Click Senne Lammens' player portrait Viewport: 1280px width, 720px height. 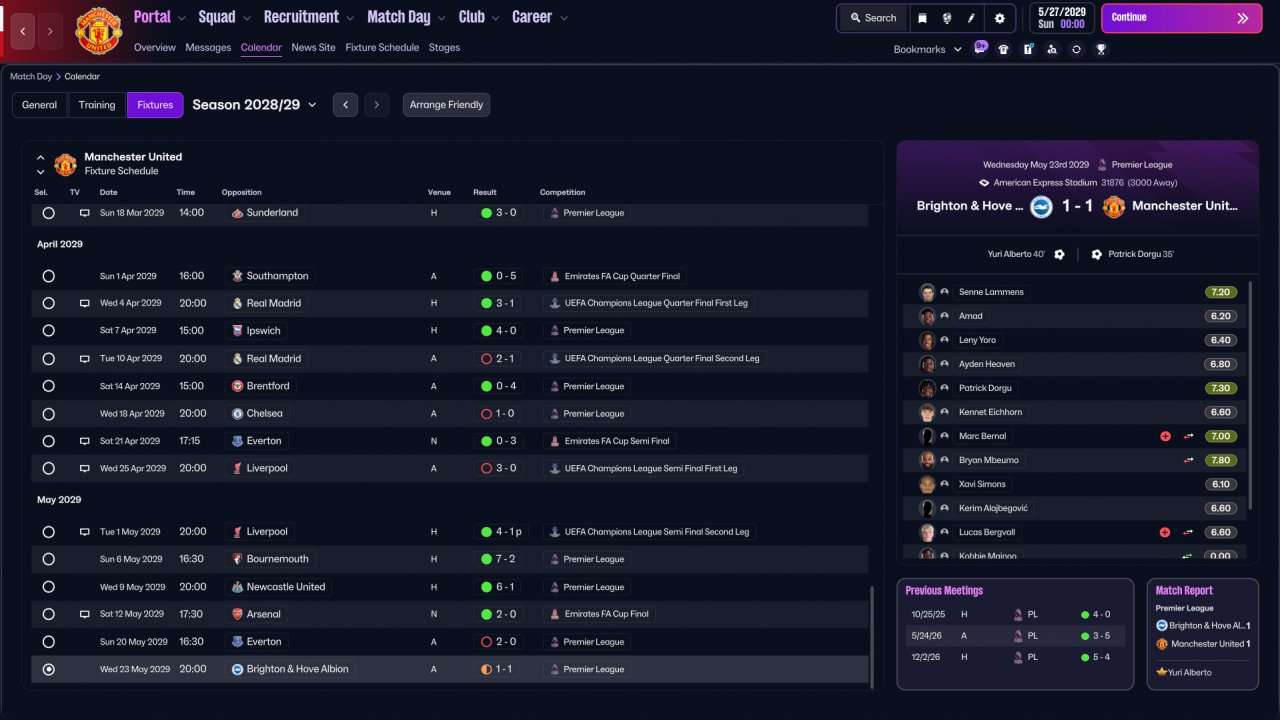click(x=927, y=292)
